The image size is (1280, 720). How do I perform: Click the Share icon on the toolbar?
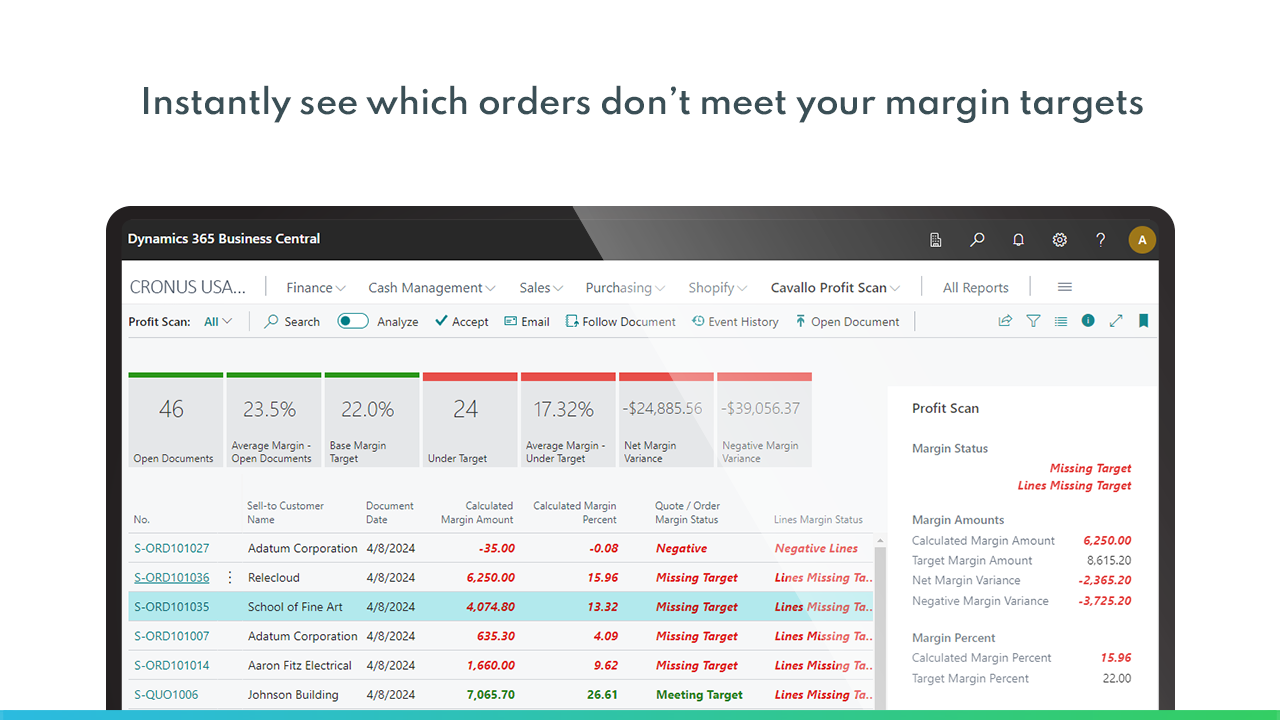[x=1005, y=321]
